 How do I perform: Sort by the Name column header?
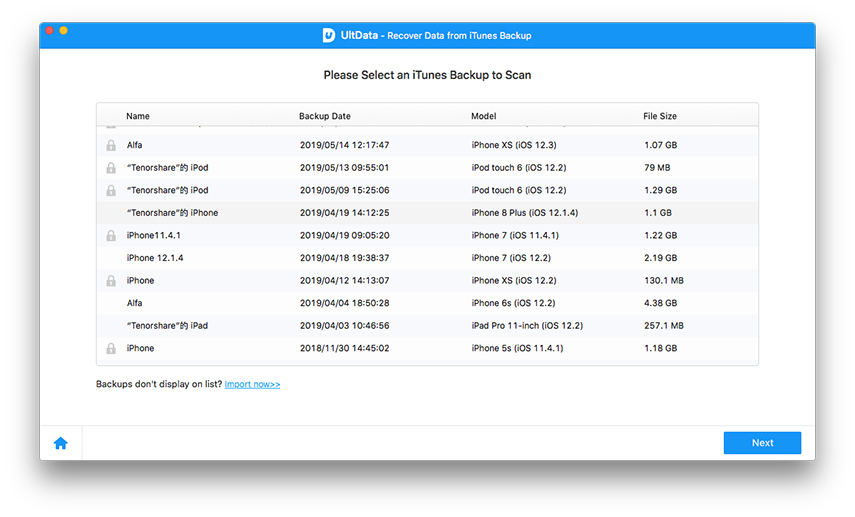(138, 116)
